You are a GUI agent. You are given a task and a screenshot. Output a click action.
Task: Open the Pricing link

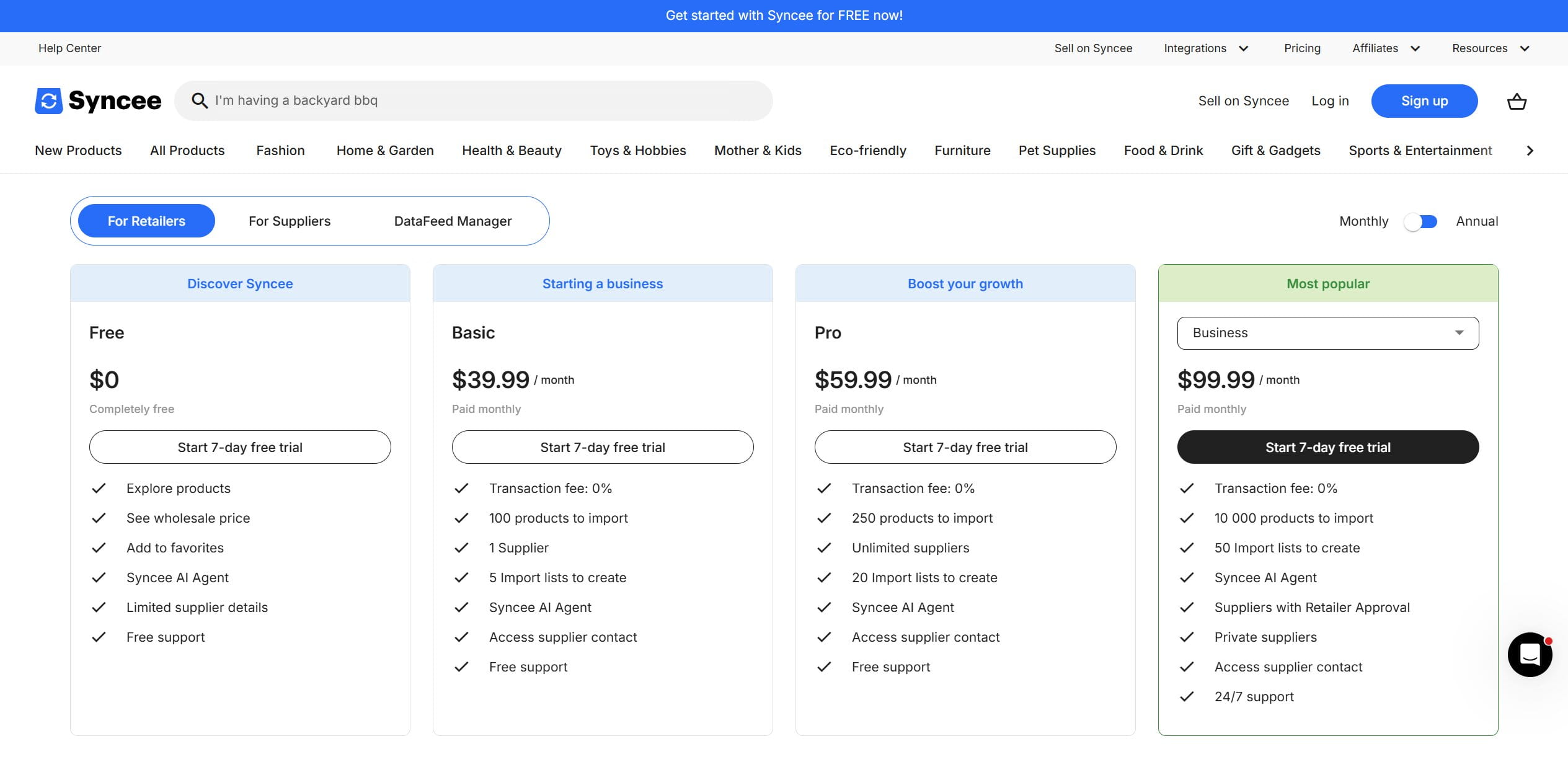click(x=1302, y=48)
